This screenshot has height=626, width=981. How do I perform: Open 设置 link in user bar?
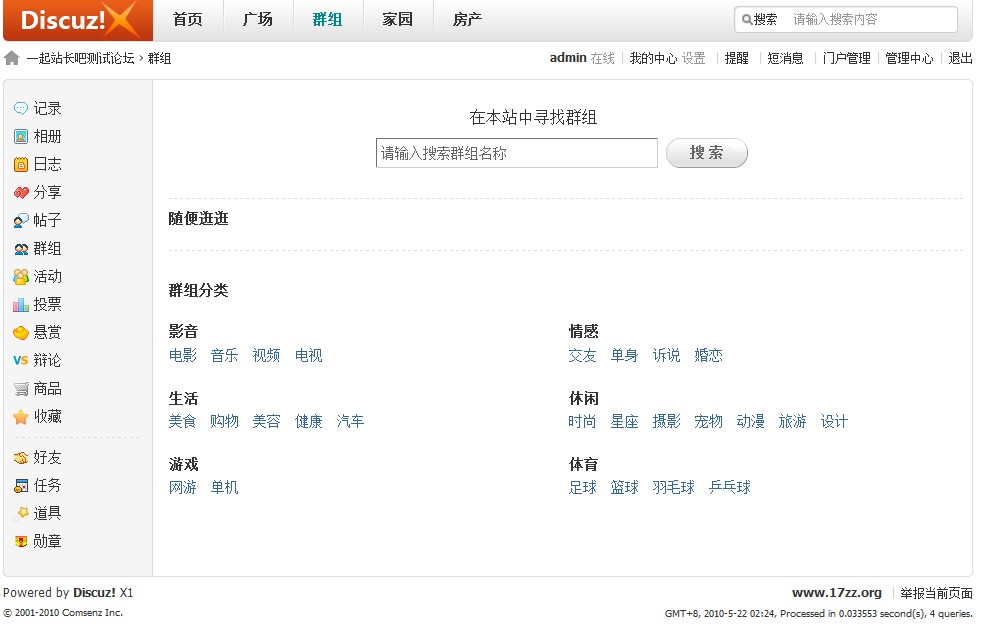point(693,58)
